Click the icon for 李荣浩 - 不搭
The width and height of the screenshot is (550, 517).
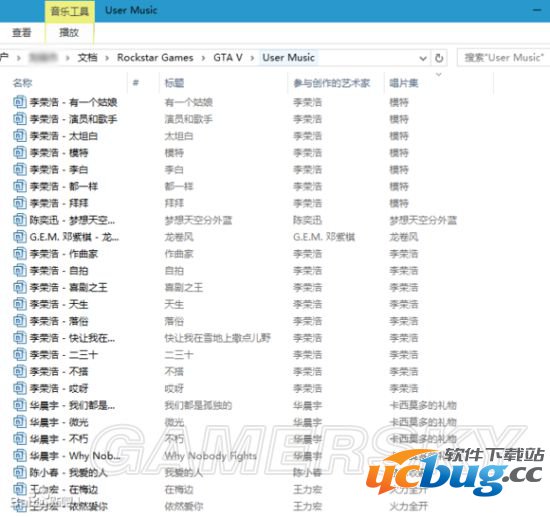click(x=20, y=371)
